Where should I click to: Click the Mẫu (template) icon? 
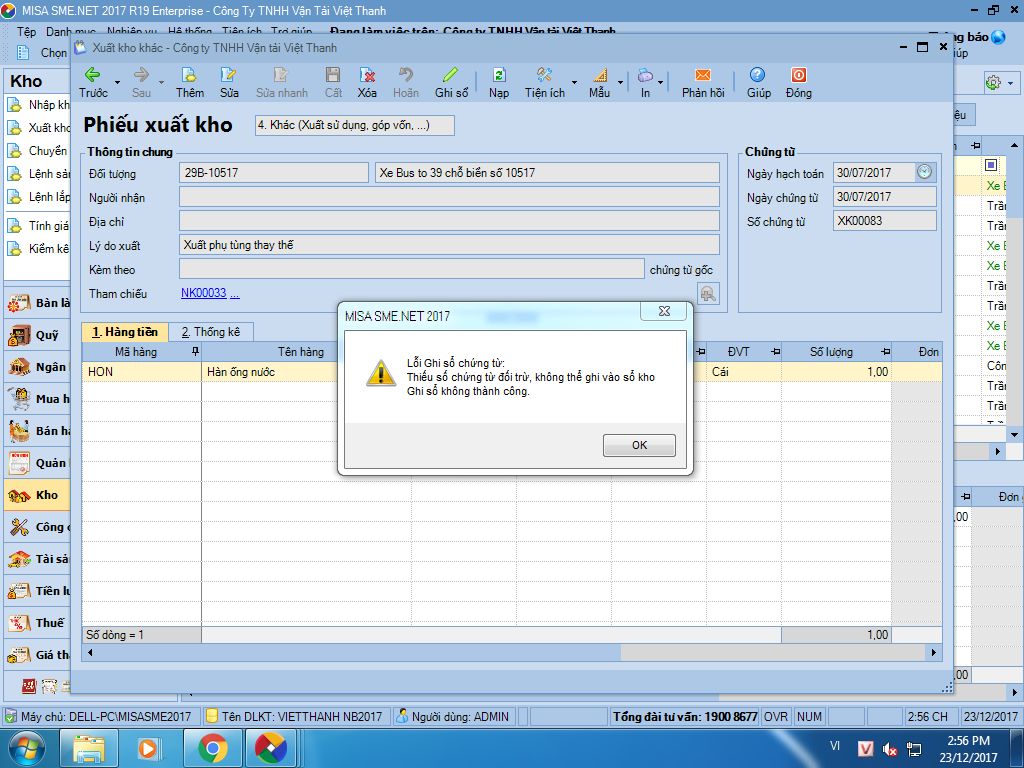(600, 74)
